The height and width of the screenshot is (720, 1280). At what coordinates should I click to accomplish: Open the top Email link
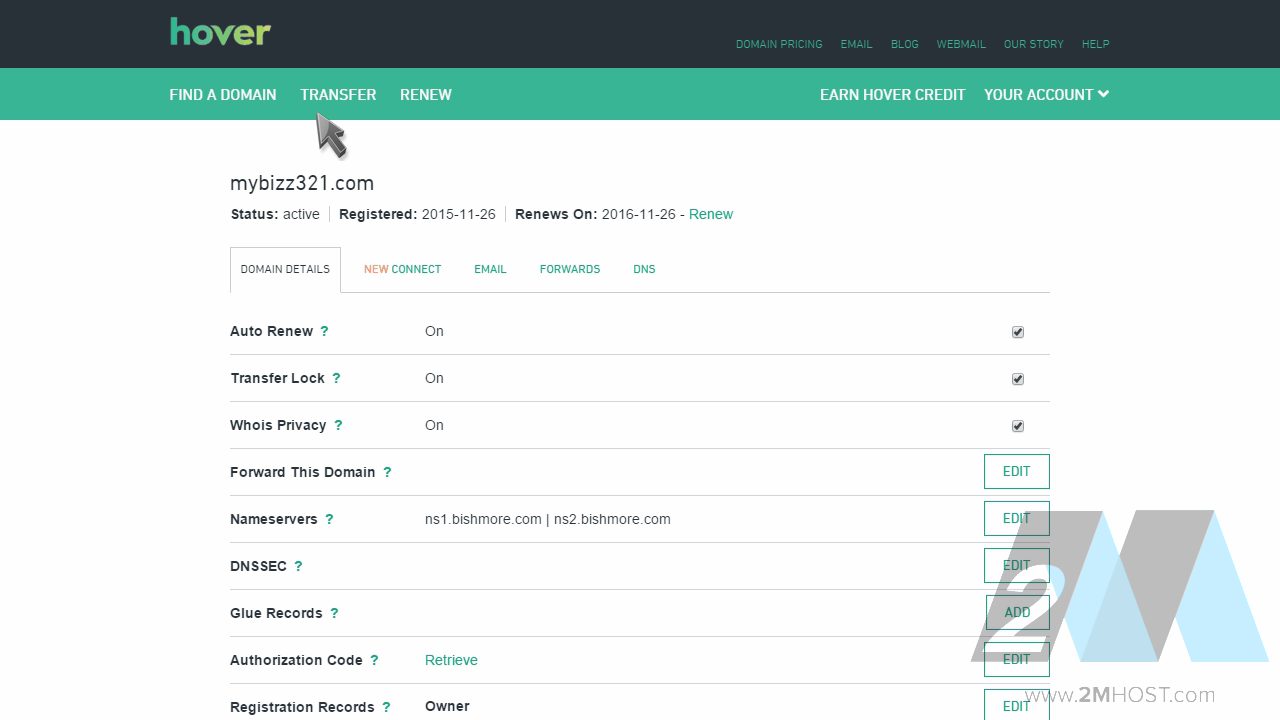click(x=856, y=44)
